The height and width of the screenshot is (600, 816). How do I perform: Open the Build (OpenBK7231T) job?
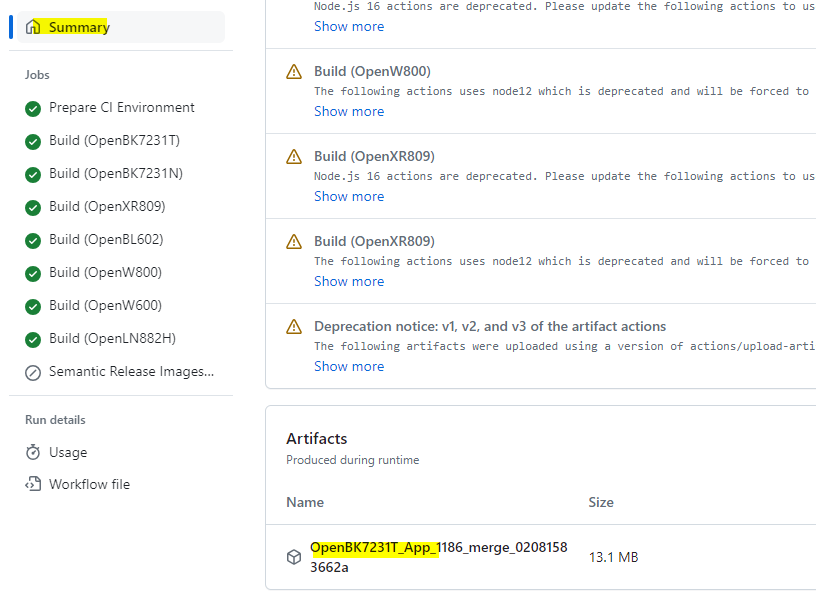(x=114, y=141)
